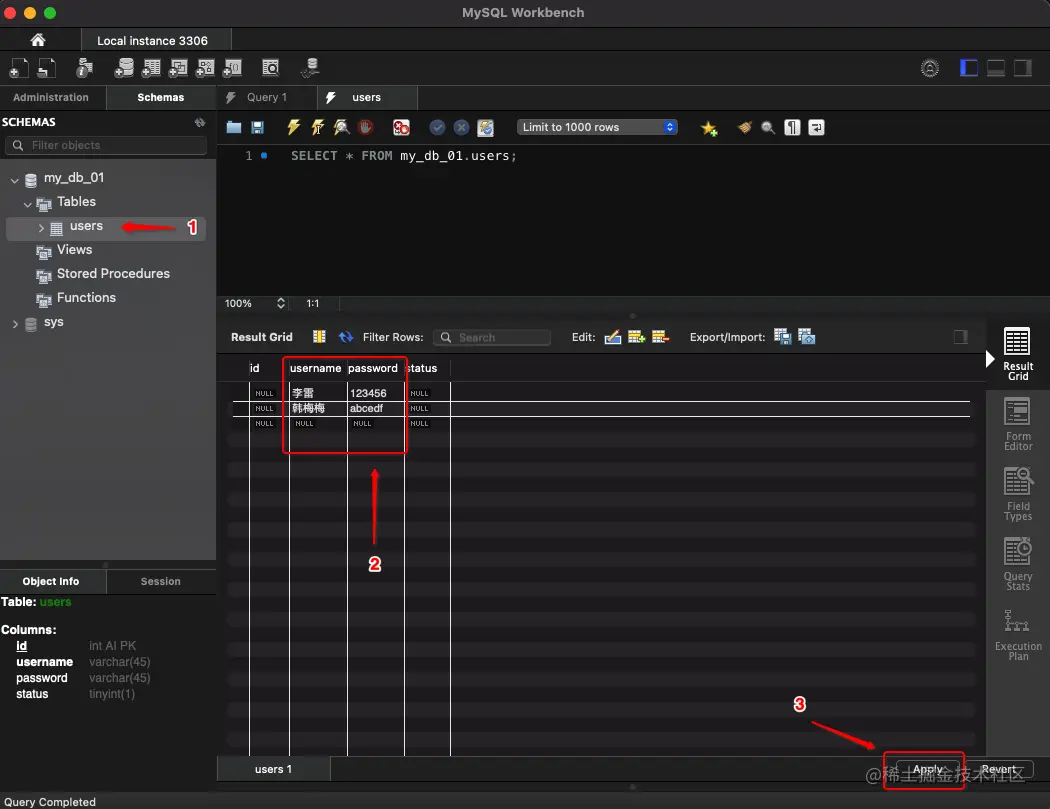The image size is (1050, 809).
Task: Create a new stored procedure icon
Action: (x=205, y=68)
